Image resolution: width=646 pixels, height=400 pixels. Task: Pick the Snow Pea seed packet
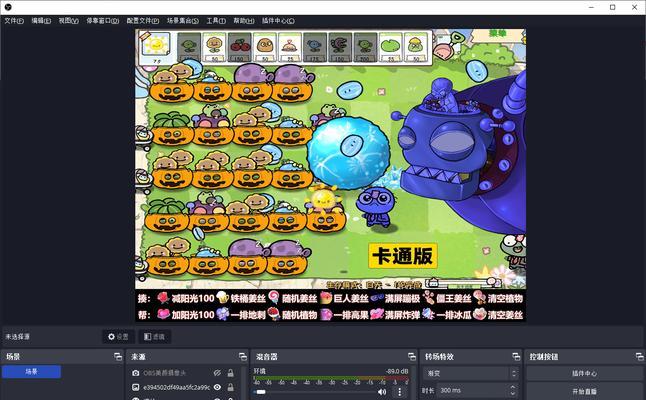click(x=315, y=47)
